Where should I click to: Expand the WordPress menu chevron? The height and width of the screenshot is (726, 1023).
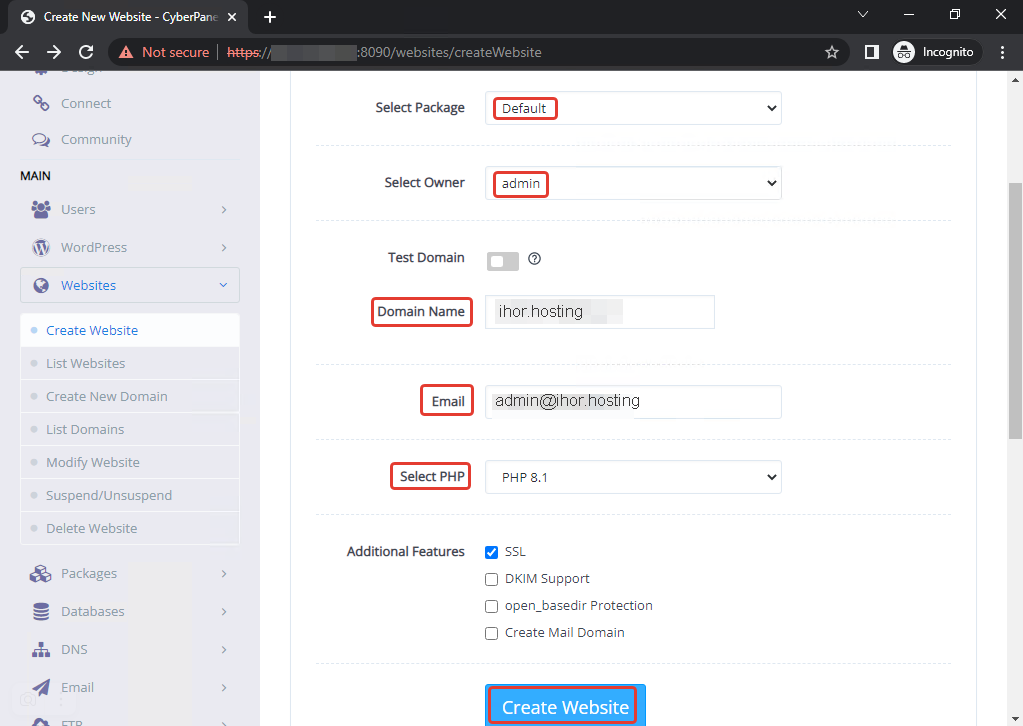[224, 247]
